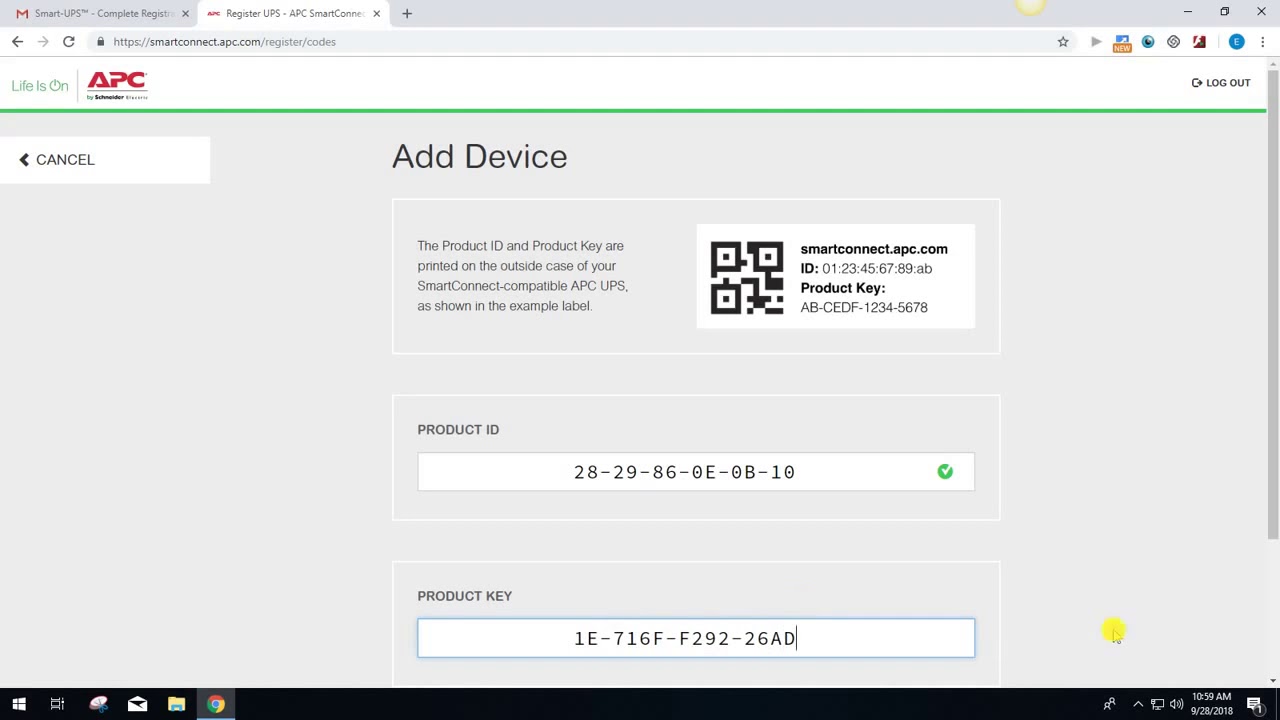Open the Windows Start menu
This screenshot has width=1280, height=720.
click(x=19, y=704)
